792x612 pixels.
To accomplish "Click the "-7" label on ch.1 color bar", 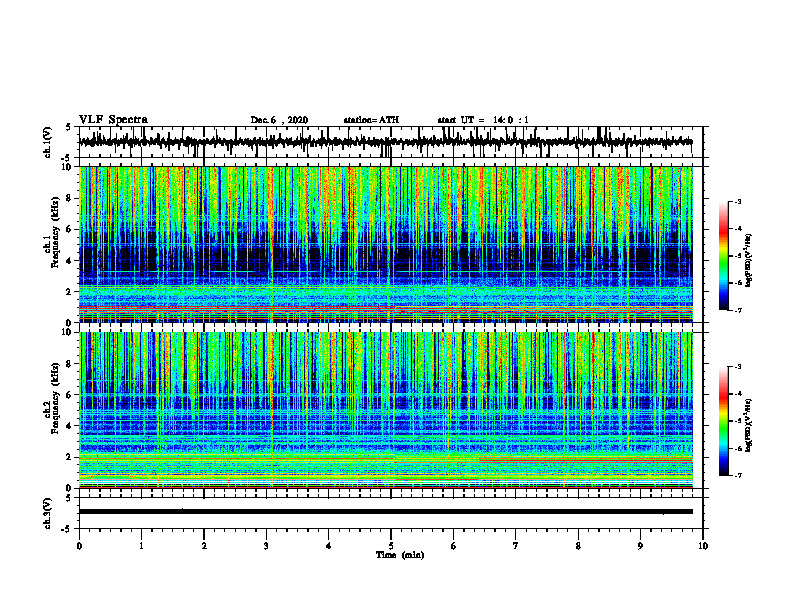I will (738, 310).
